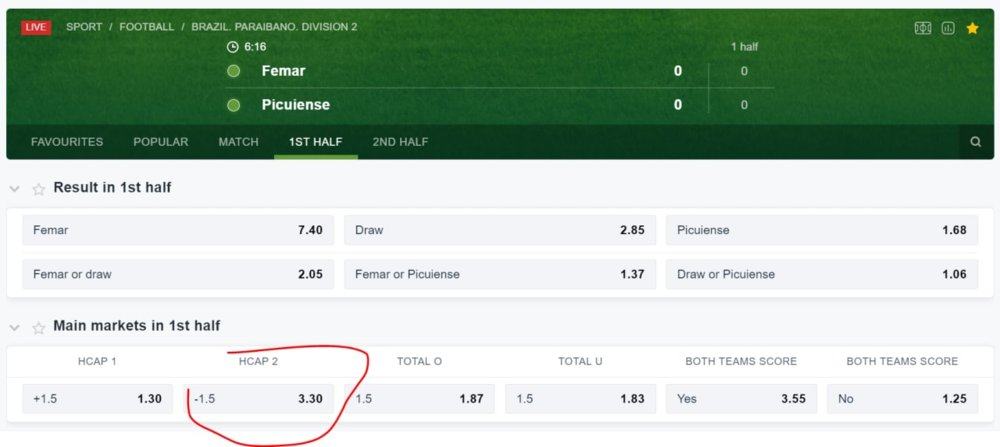This screenshot has height=447, width=1000.
Task: Open the football pitch live view icon
Action: 923,28
